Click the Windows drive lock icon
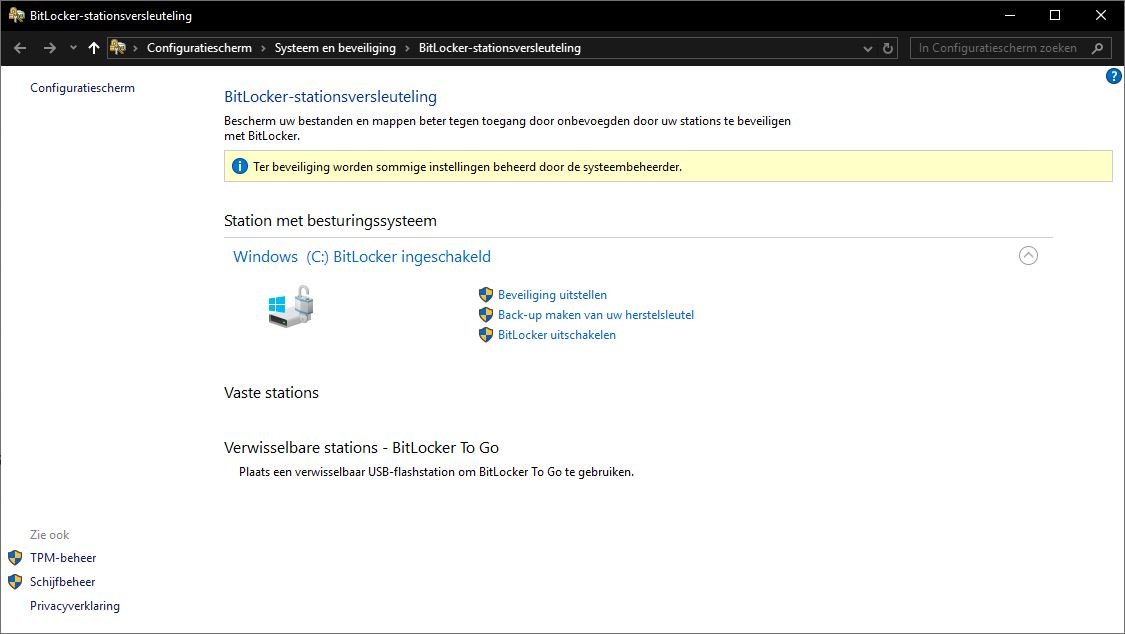This screenshot has height=634, width=1125. click(291, 307)
